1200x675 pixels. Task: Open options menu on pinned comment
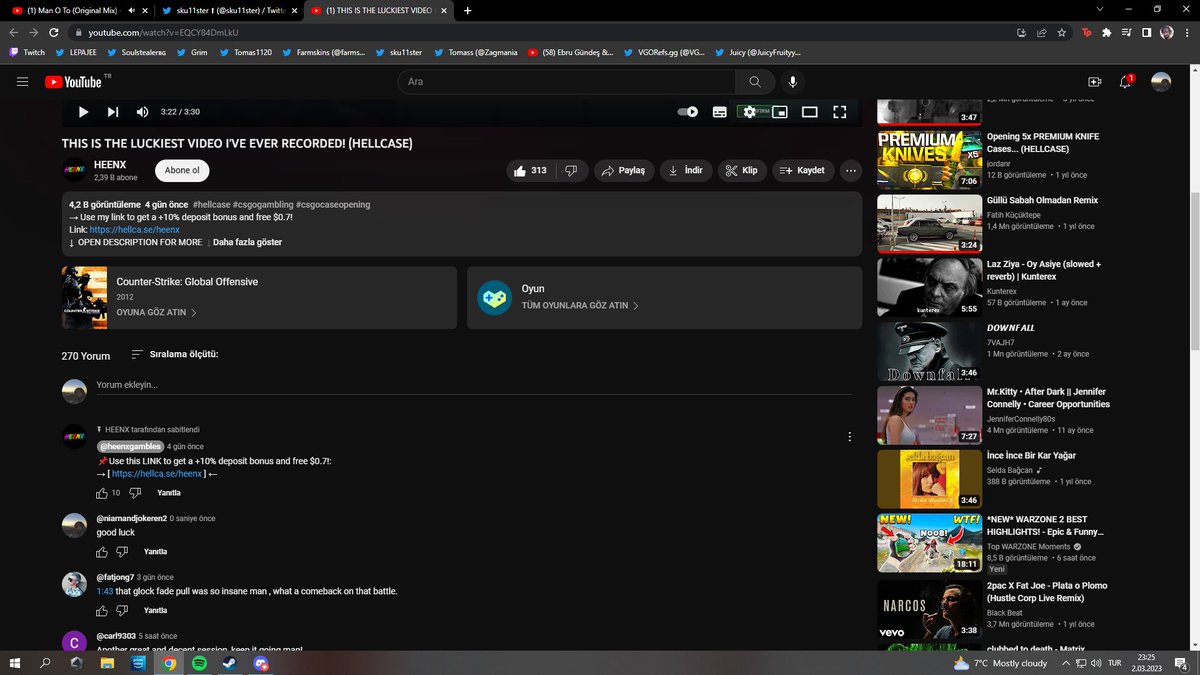coord(850,437)
